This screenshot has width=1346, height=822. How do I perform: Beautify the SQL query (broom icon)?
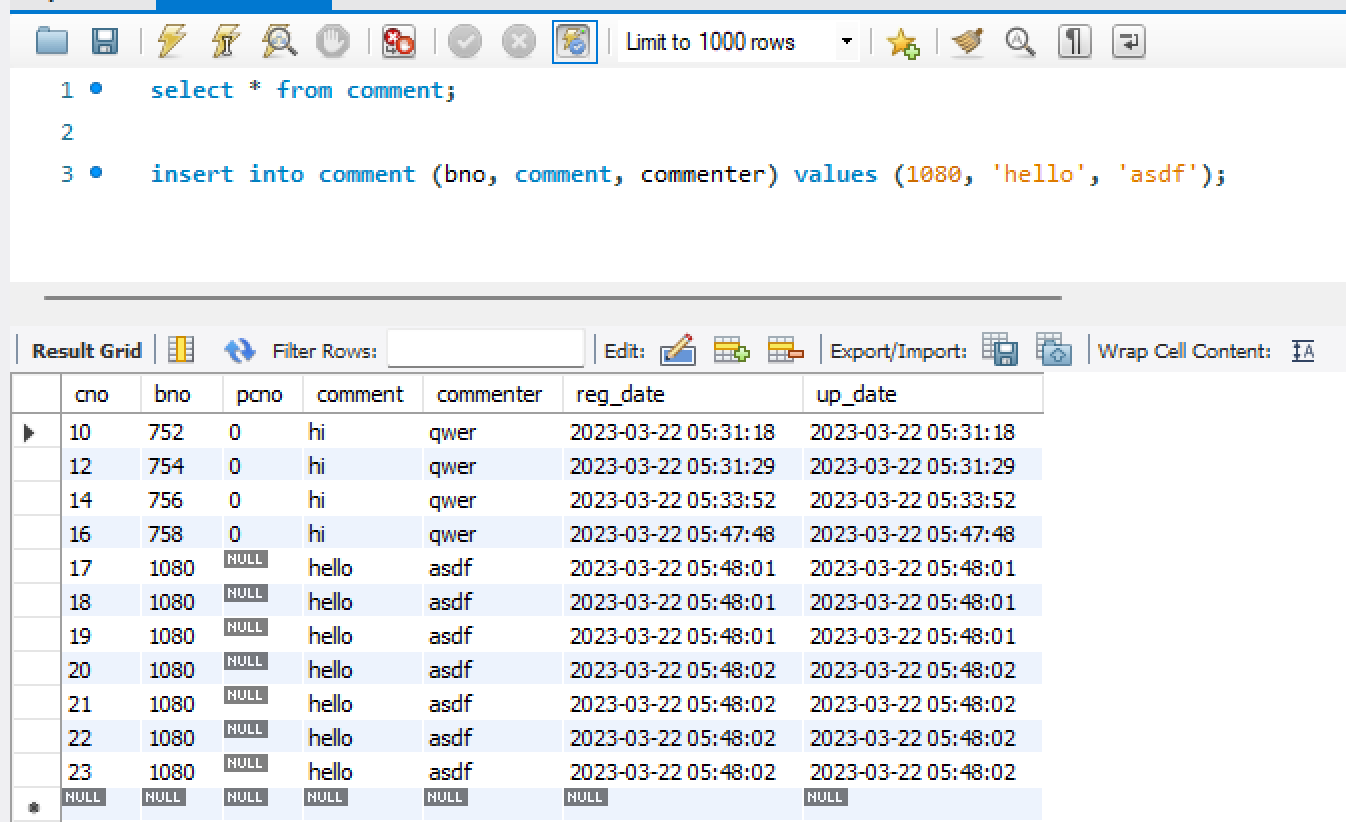point(967,41)
